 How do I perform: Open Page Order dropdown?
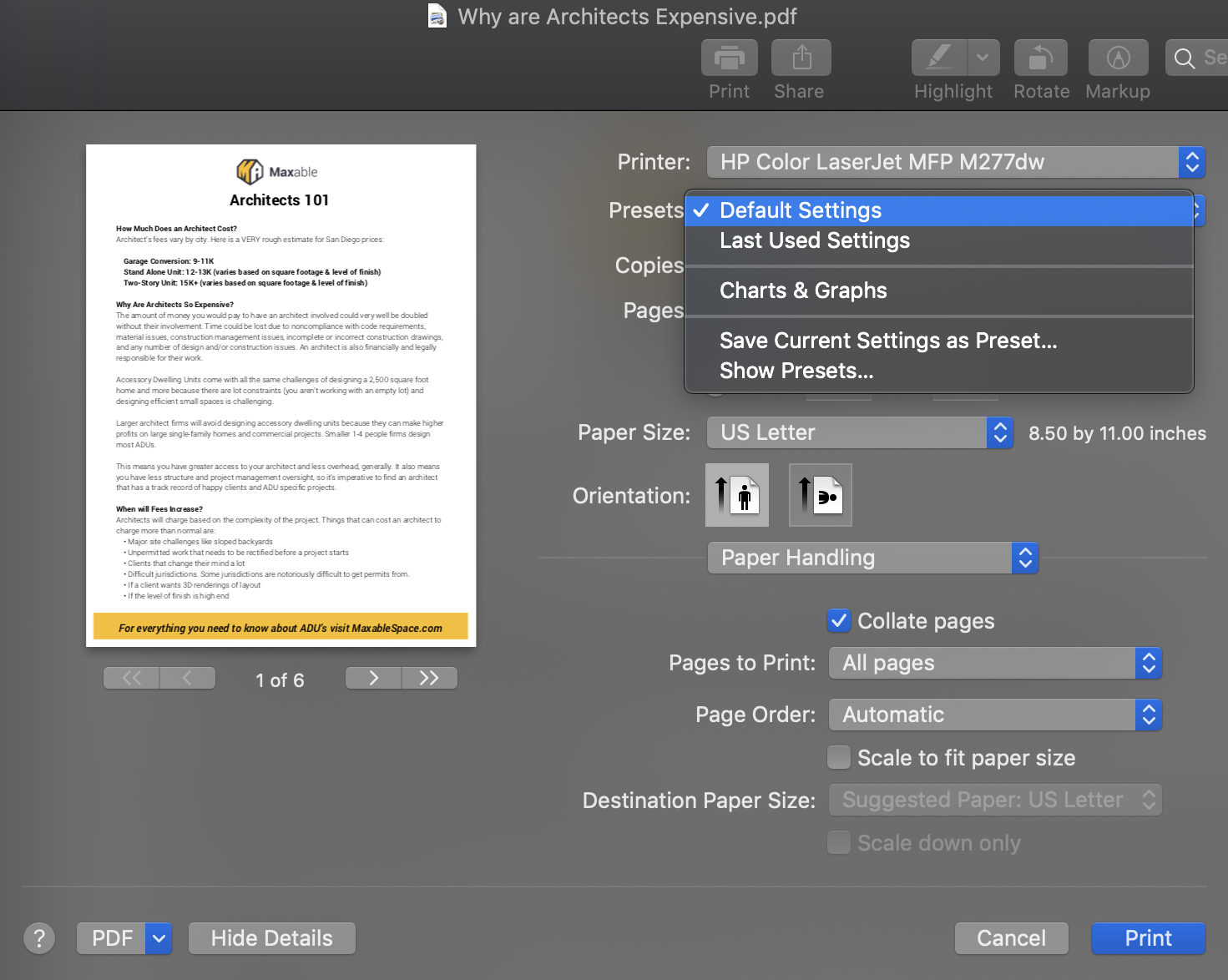tap(995, 715)
